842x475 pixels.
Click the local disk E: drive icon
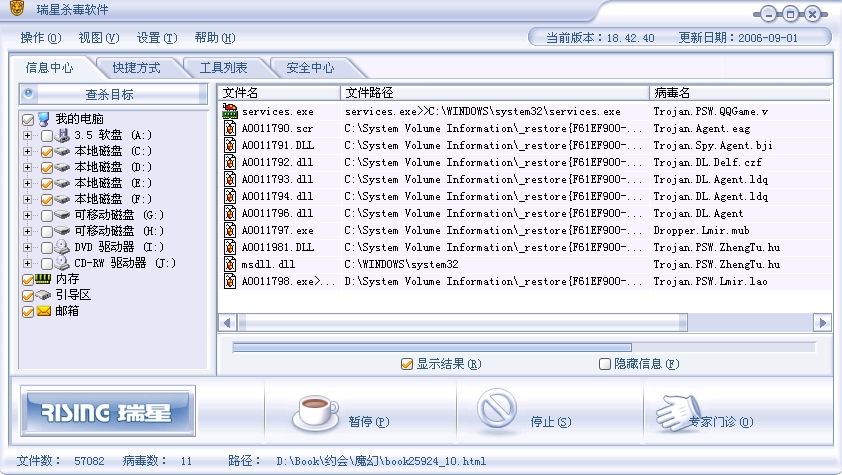click(62, 183)
